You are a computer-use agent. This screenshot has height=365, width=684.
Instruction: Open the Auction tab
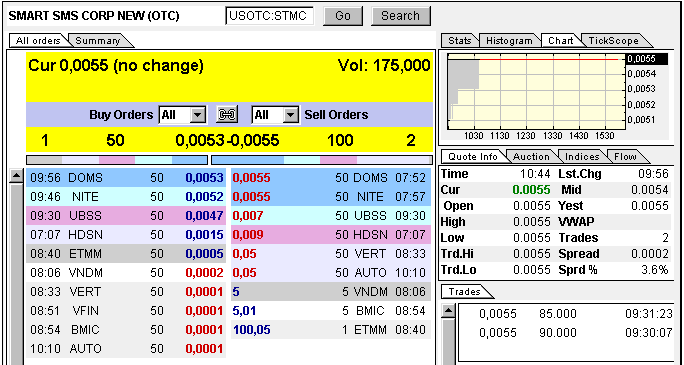point(531,156)
